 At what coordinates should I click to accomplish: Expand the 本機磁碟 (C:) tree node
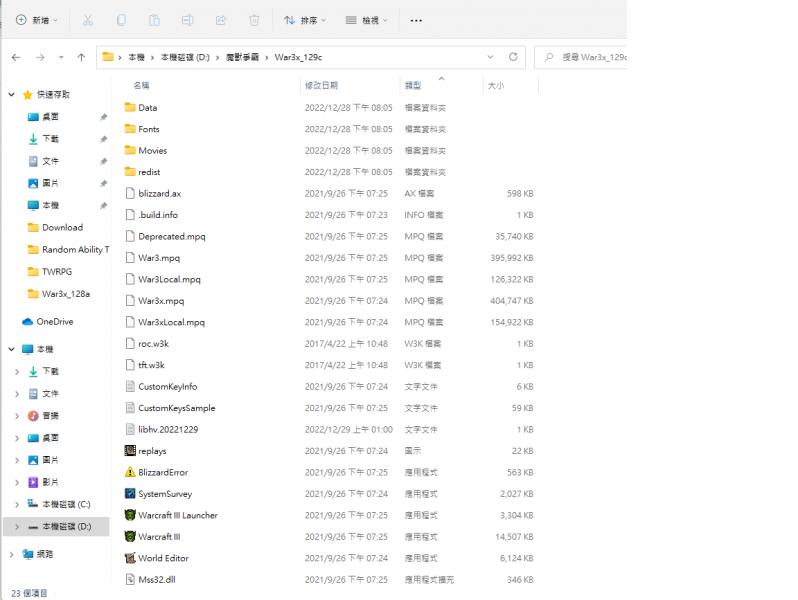pyautogui.click(x=17, y=504)
